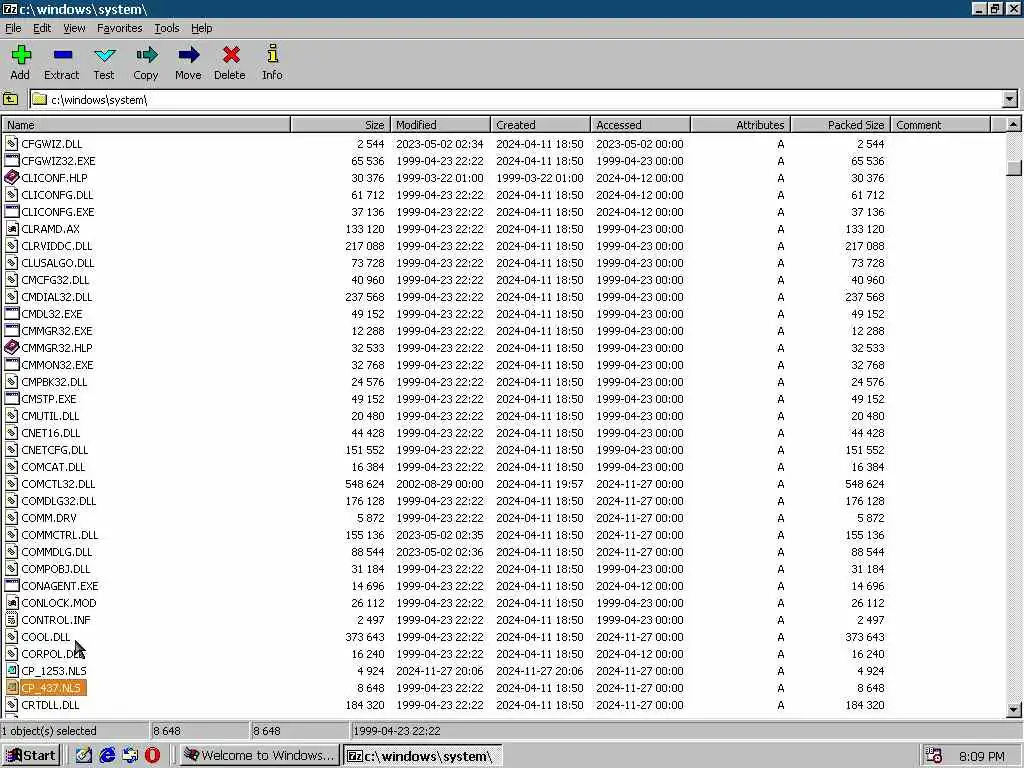Select the CONTROL.INF file icon

click(x=11, y=620)
